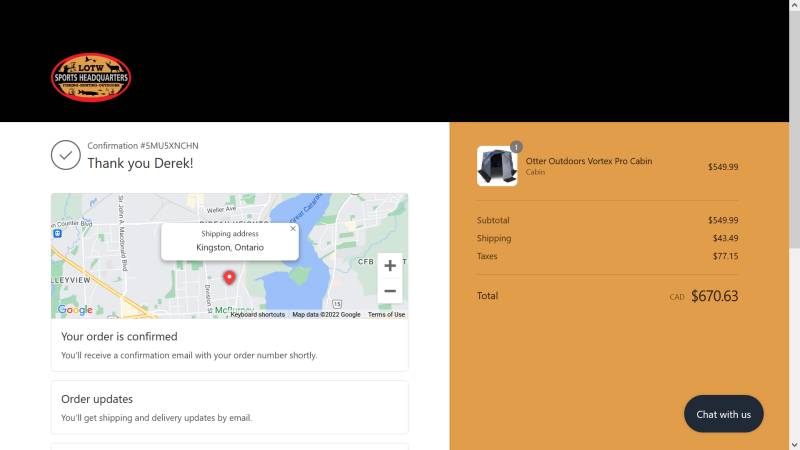The height and width of the screenshot is (450, 800).
Task: Open Keyboard shortcuts on the map
Action: pos(258,314)
